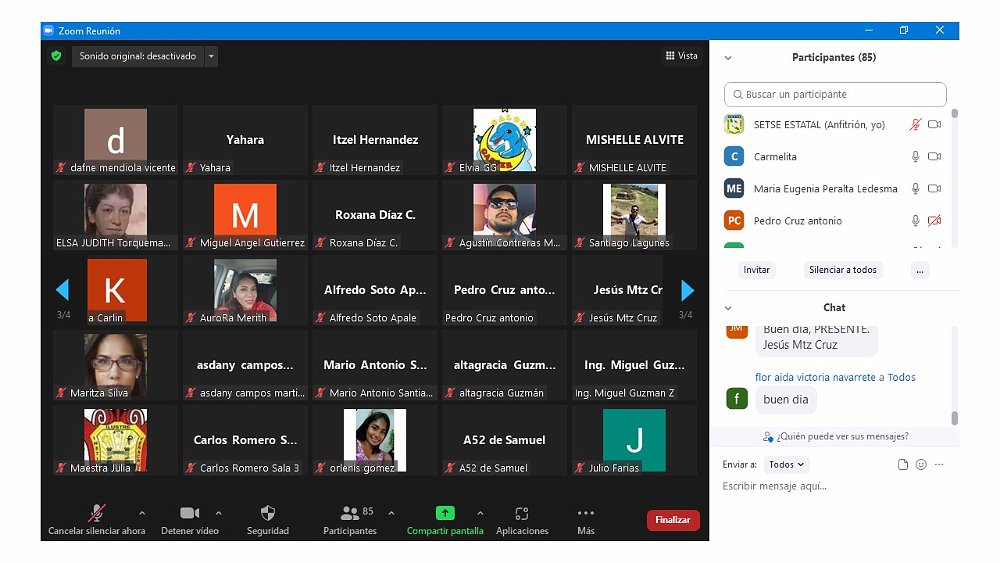Open the Seguridad shield icon
The image size is (1000, 563).
click(x=267, y=513)
